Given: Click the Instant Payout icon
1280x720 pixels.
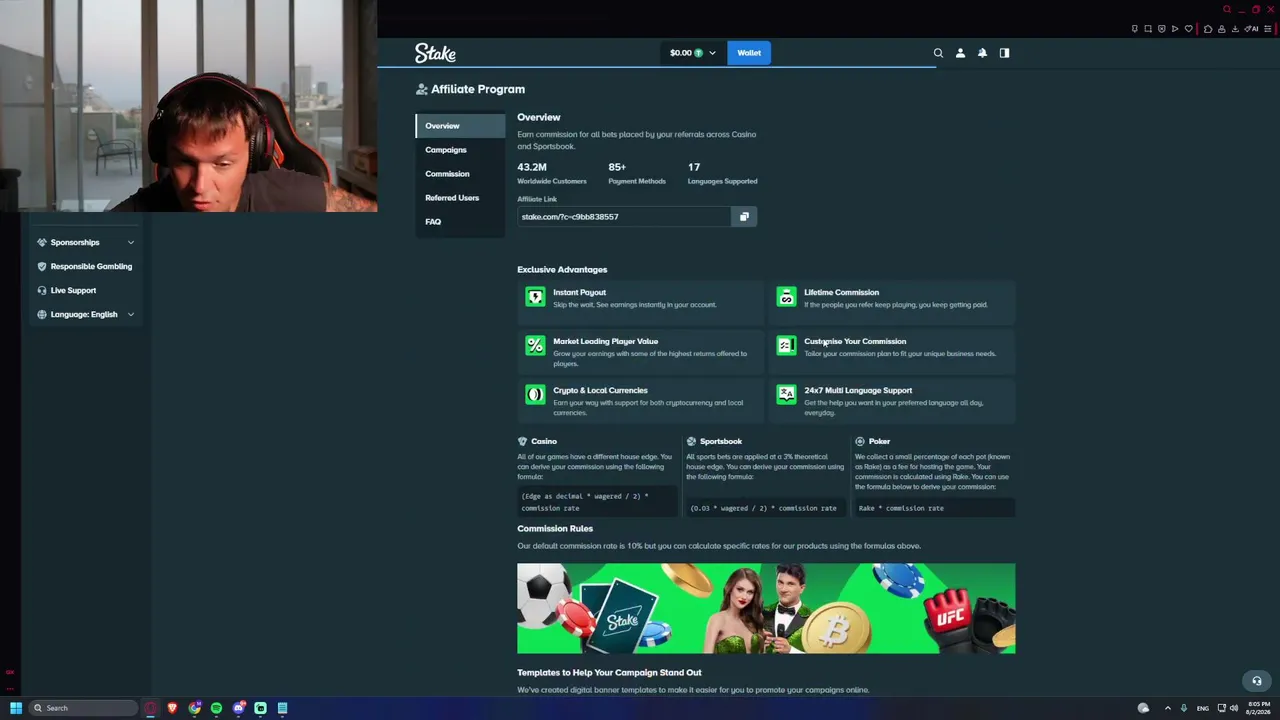Looking at the screenshot, I should (535, 297).
